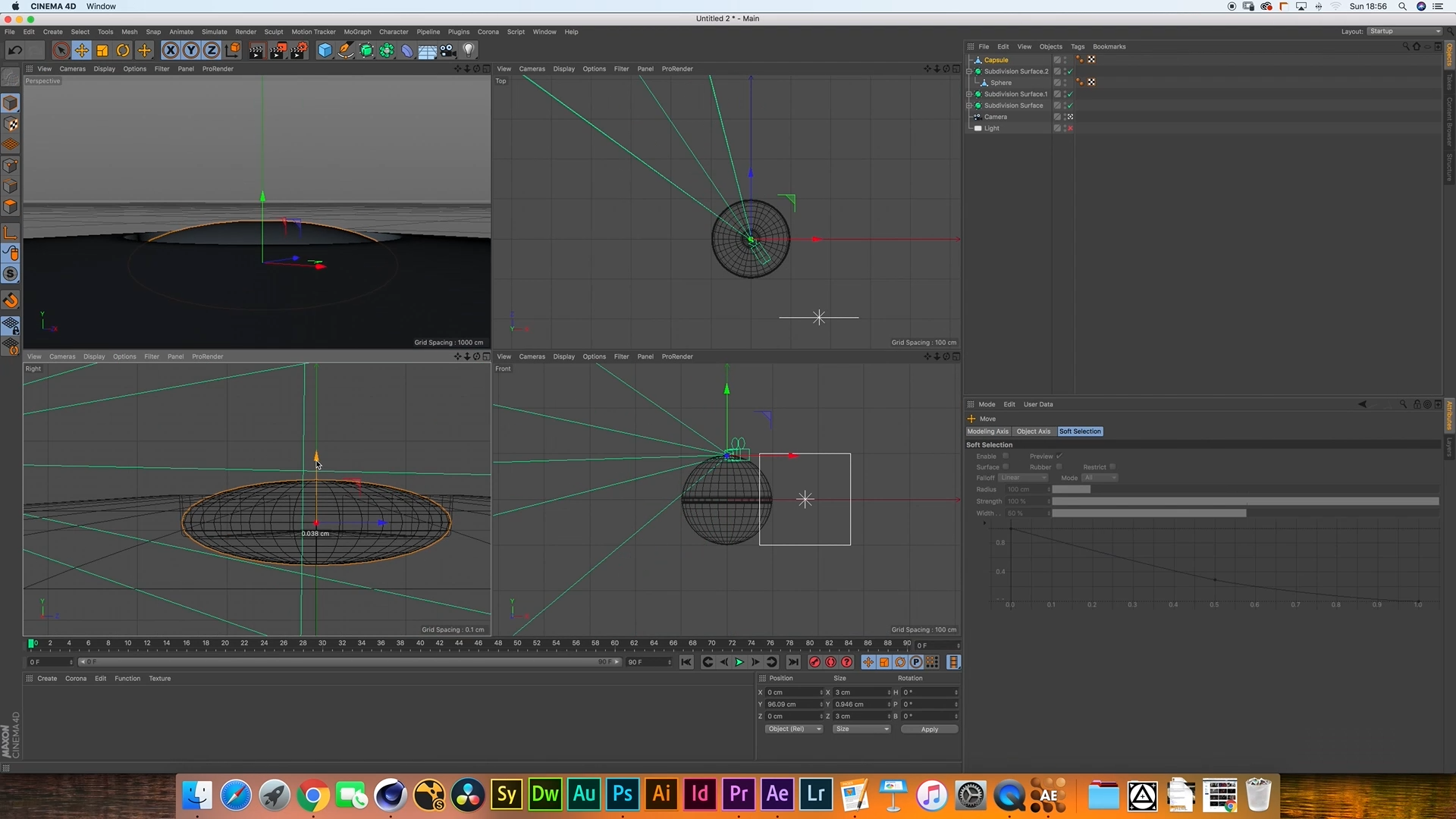Open the Cube primitive object icon
The width and height of the screenshot is (1456, 819).
click(325, 51)
